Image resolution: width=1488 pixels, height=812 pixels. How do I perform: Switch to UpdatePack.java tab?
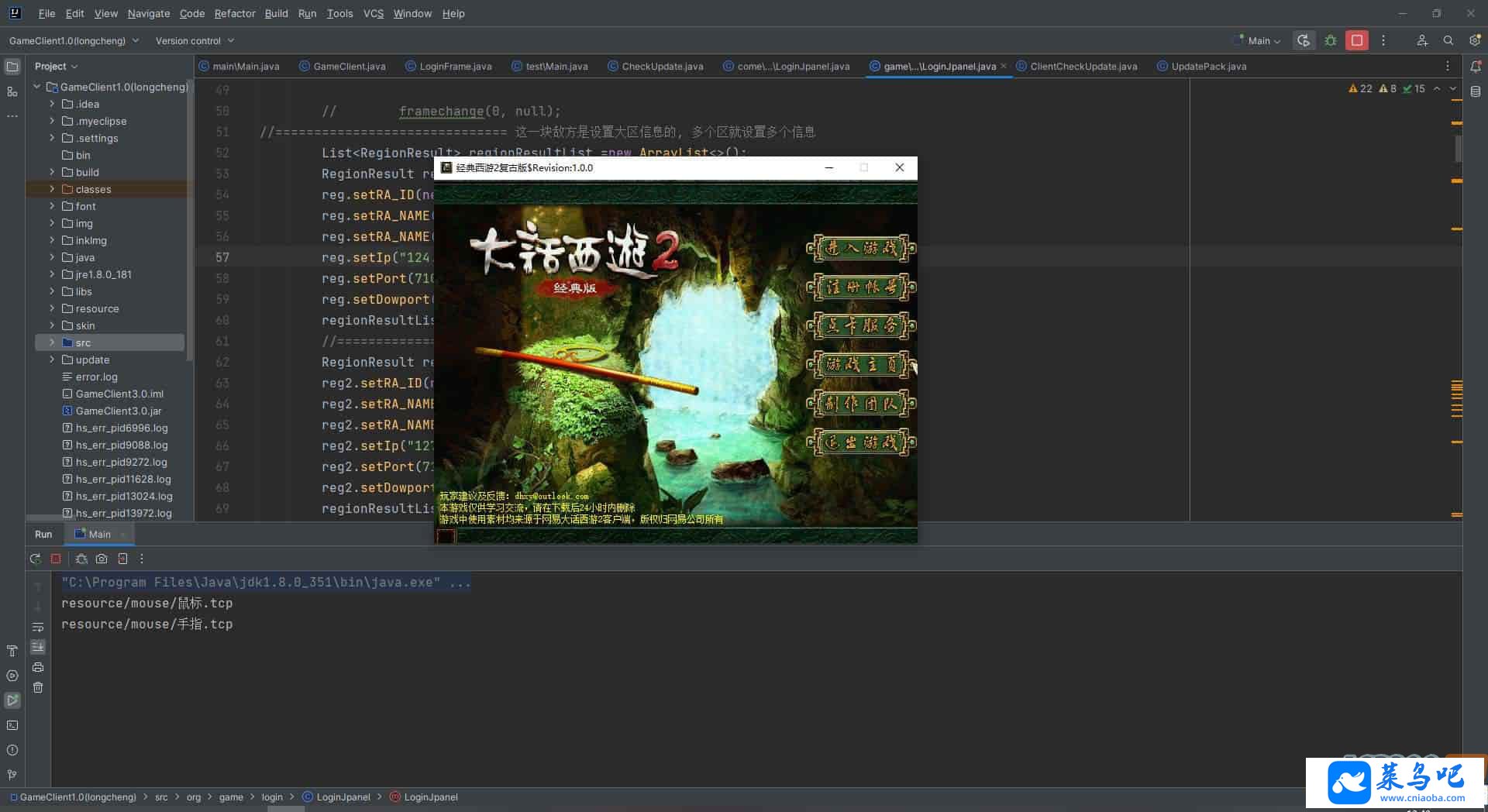1201,67
